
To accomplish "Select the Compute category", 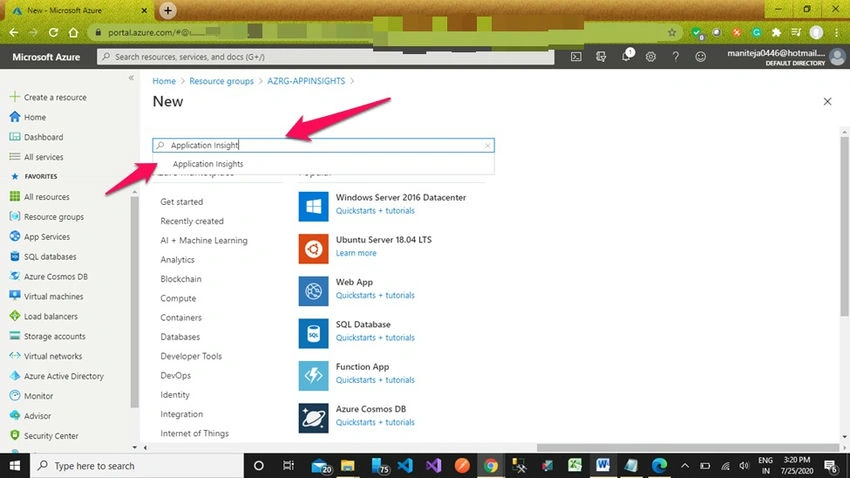I will (x=178, y=298).
